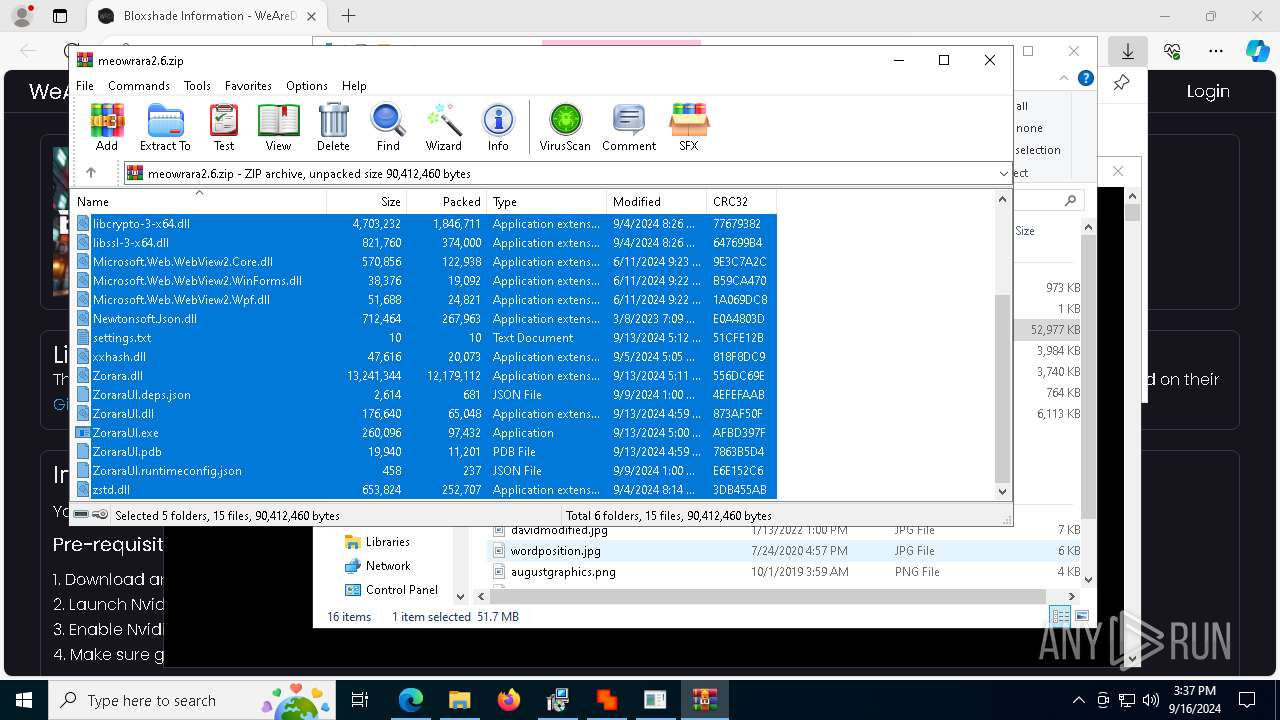1280x720 pixels.
Task: Open the Options menu
Action: tap(307, 86)
